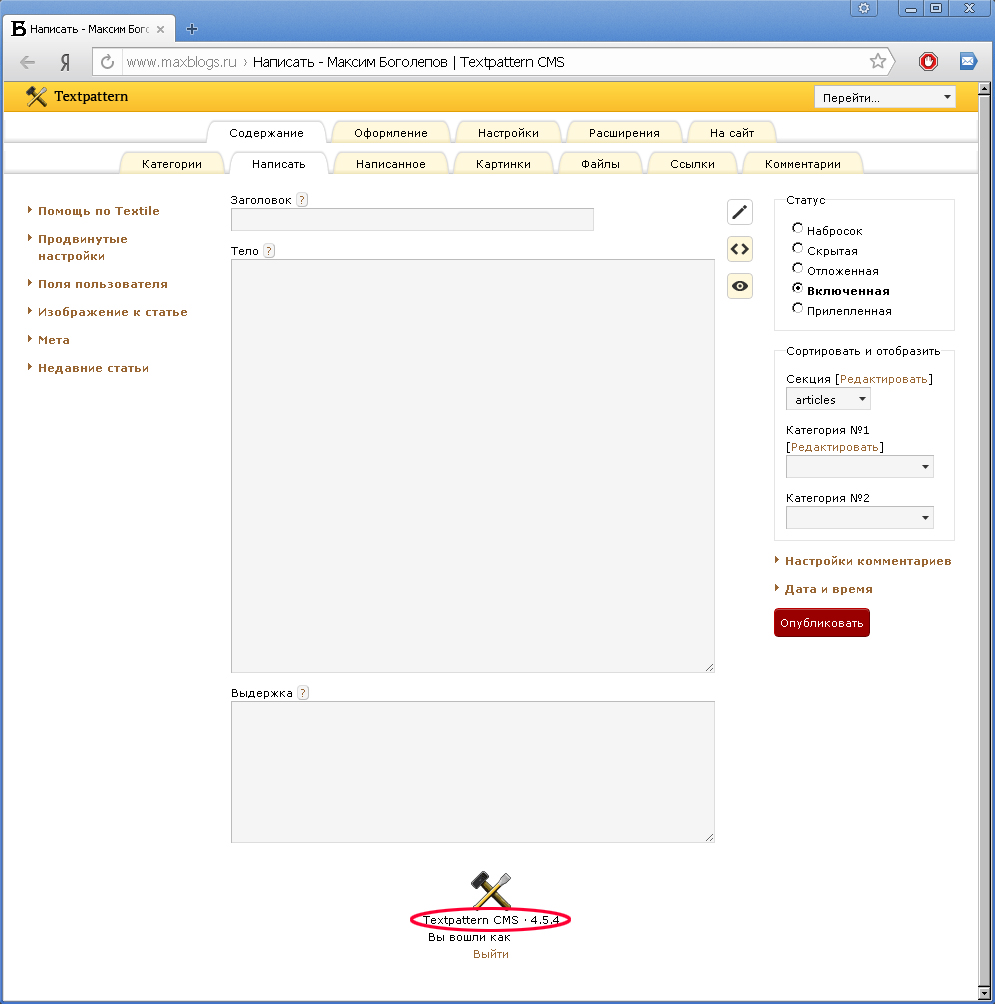Image resolution: width=995 pixels, height=1004 pixels.
Task: Open the Категория №2 dropdown
Action: [x=859, y=517]
